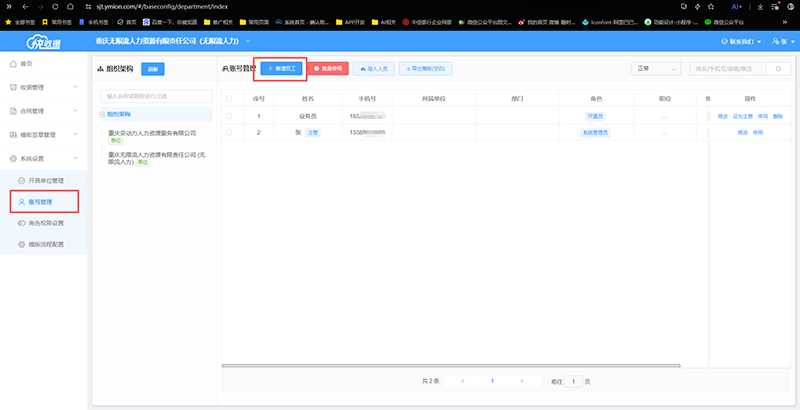The image size is (800, 410).
Task: Click the 新增员工 button
Action: click(x=280, y=68)
